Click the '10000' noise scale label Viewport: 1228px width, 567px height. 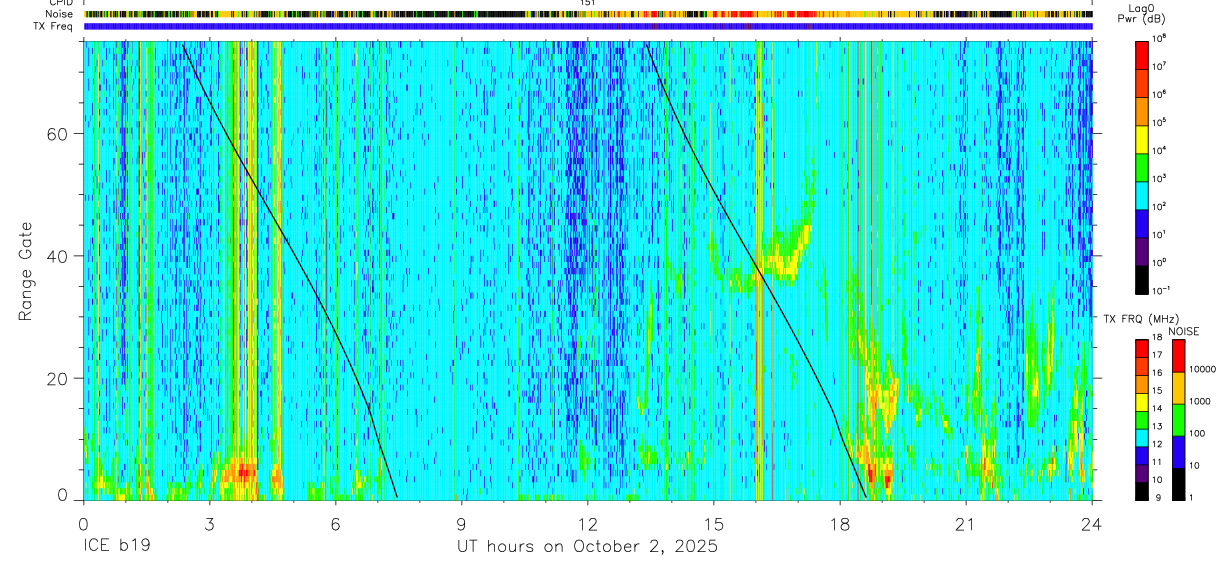tap(1203, 369)
